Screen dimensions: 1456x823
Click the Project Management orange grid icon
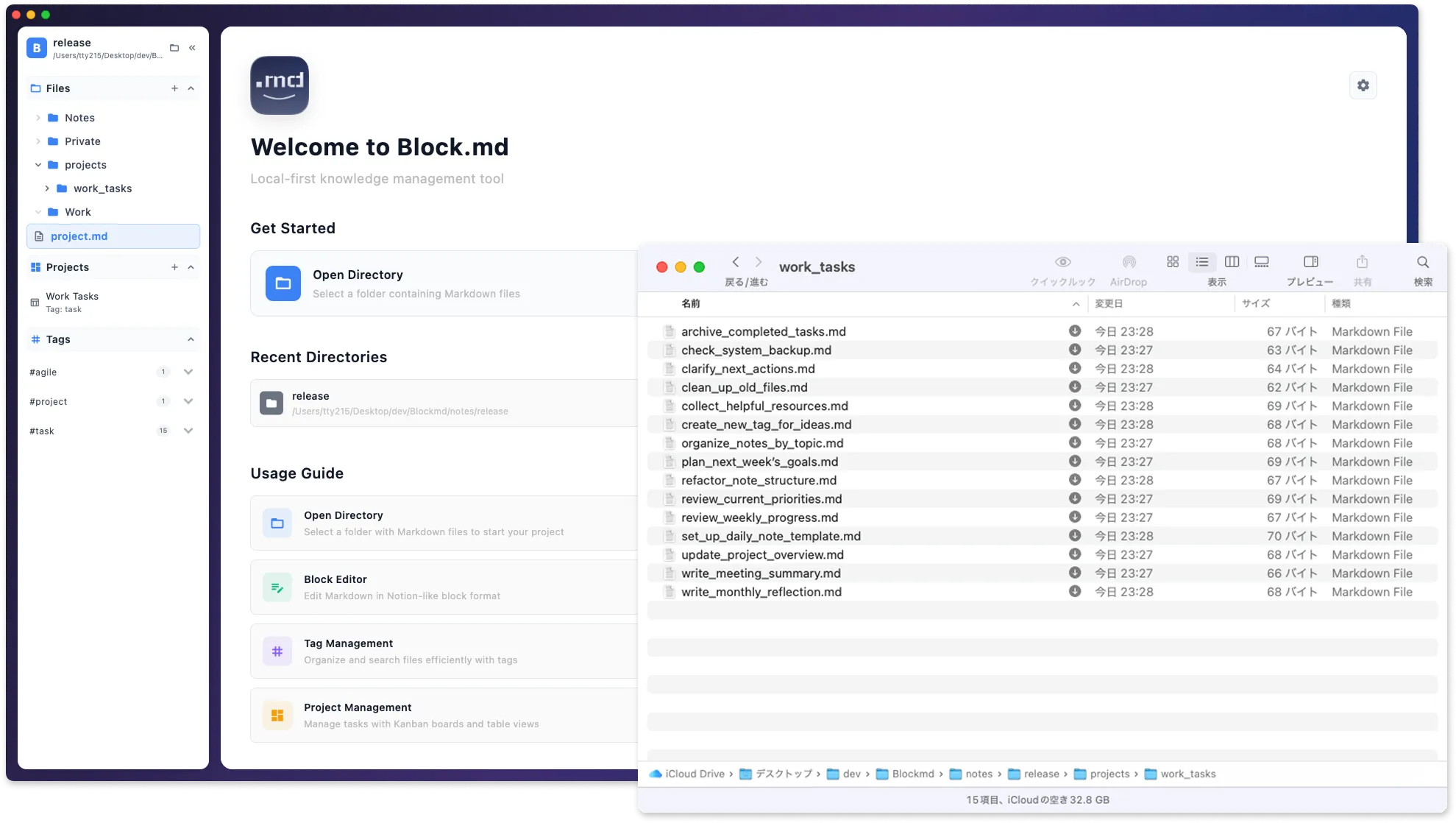(277, 716)
